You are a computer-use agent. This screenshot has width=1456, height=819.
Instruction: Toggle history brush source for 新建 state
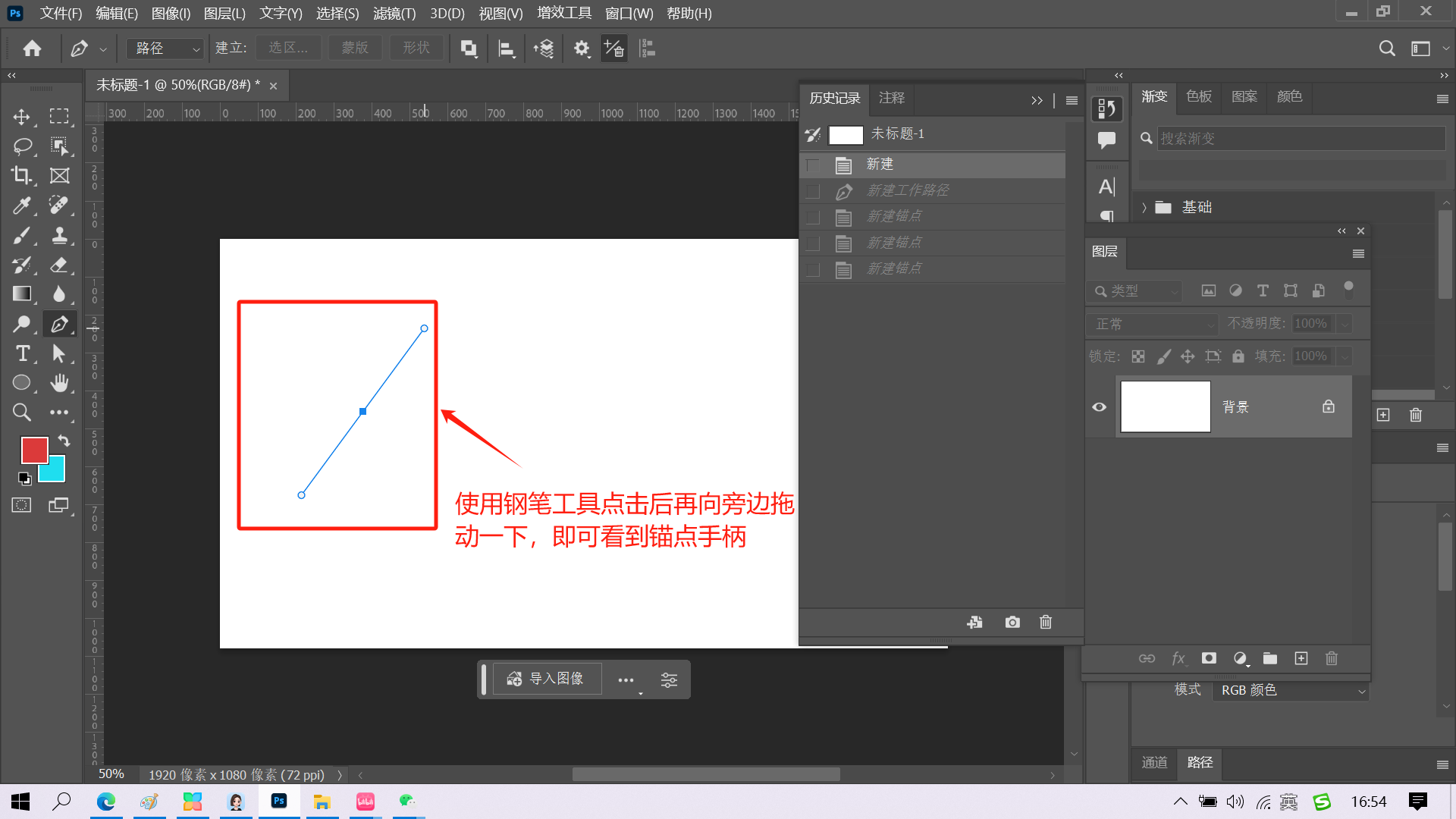tap(813, 165)
